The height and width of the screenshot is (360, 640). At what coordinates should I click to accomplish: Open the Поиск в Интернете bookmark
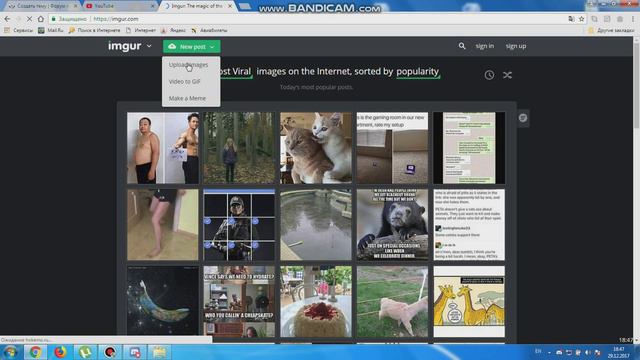(94, 30)
